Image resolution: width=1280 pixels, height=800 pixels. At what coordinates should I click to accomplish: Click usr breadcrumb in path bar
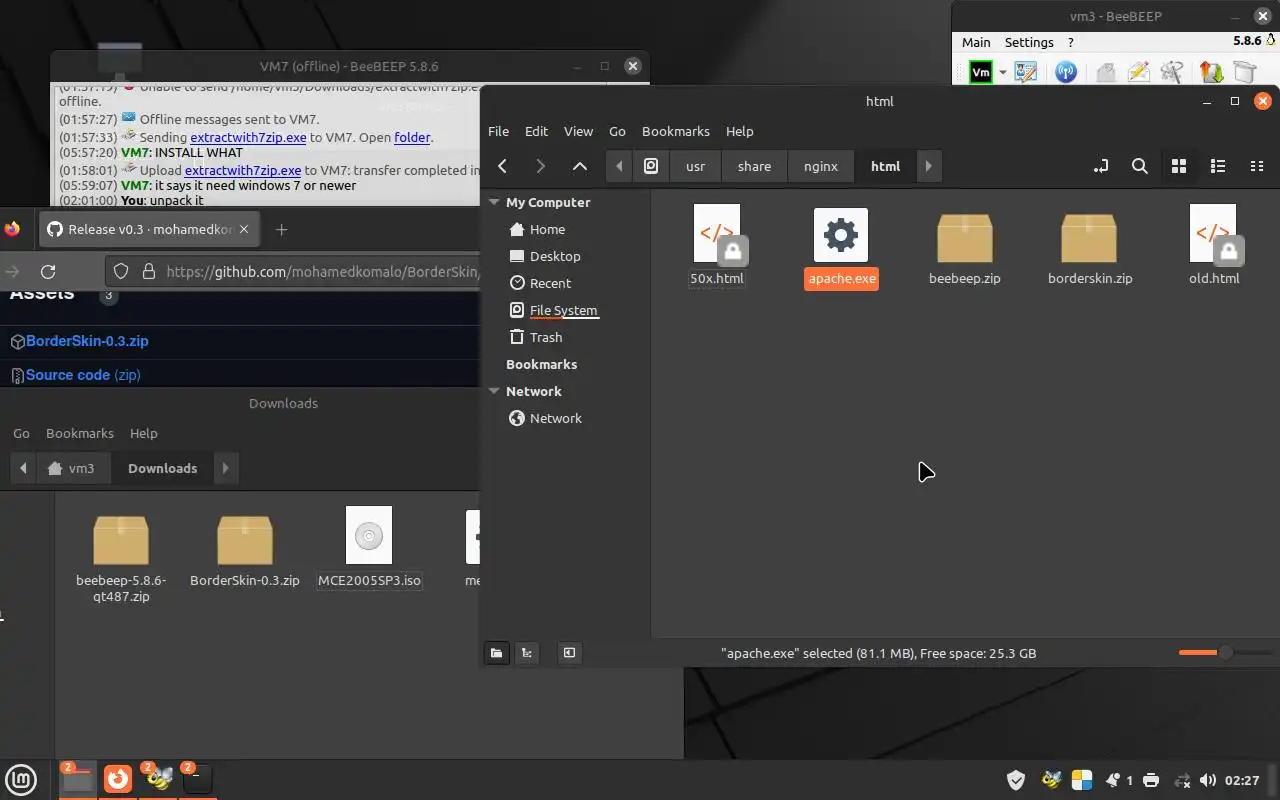(695, 166)
